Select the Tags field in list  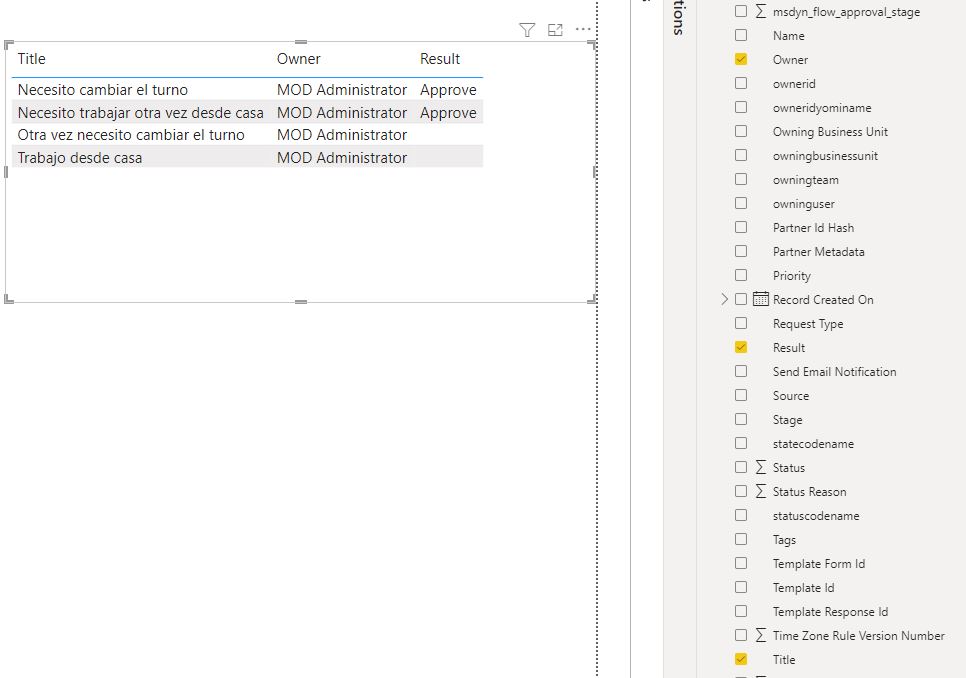point(784,539)
